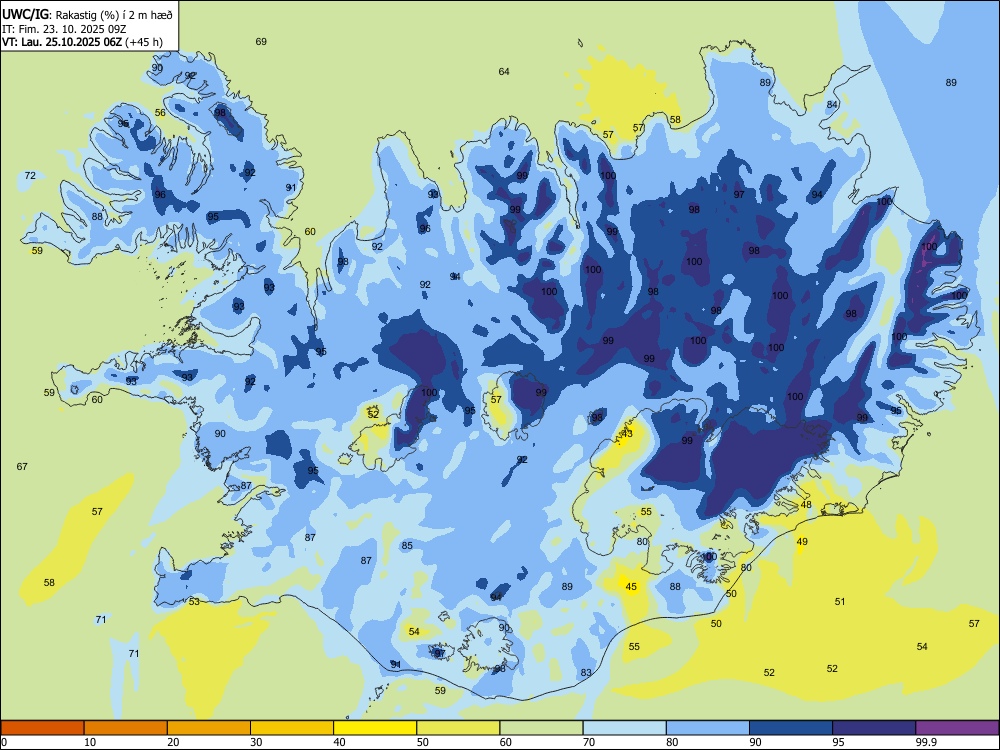Click the 20–30 light orange legend swatch
The image size is (1000, 750).
[x=209, y=728]
